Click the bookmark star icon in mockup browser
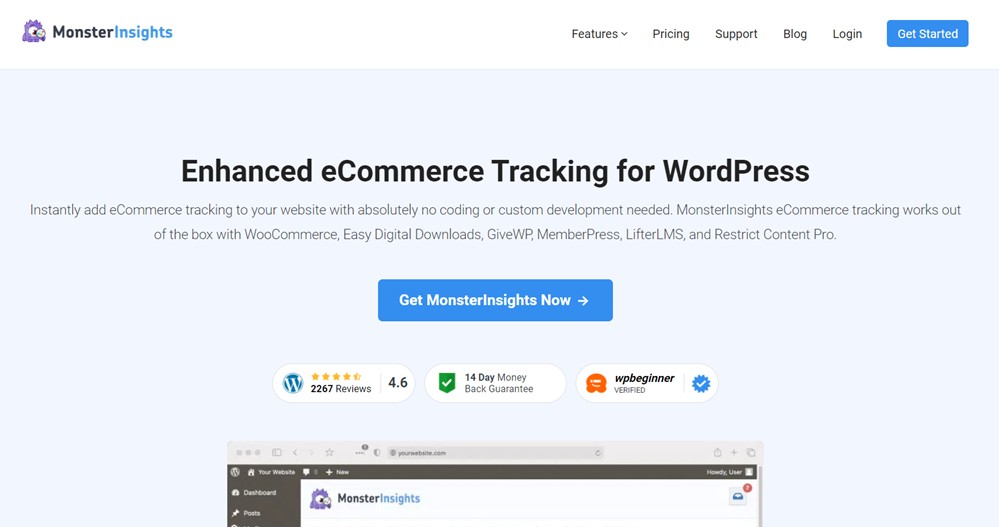 click(329, 453)
